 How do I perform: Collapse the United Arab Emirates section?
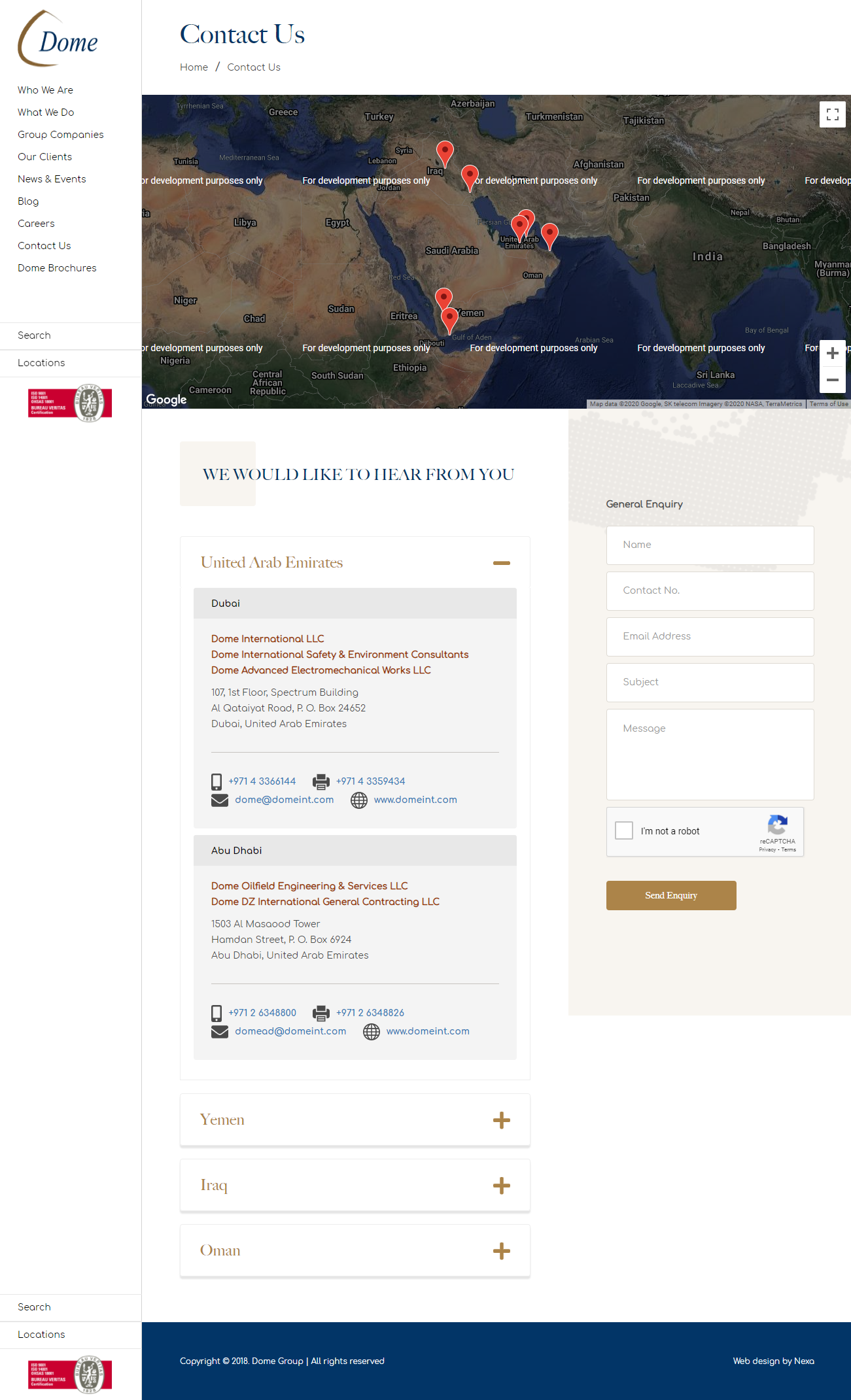pyautogui.click(x=502, y=563)
